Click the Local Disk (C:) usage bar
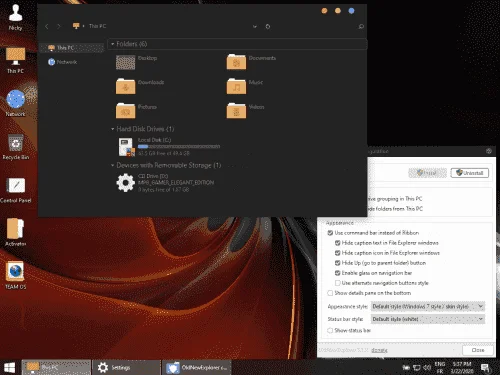The width and height of the screenshot is (500, 375). click(179, 146)
